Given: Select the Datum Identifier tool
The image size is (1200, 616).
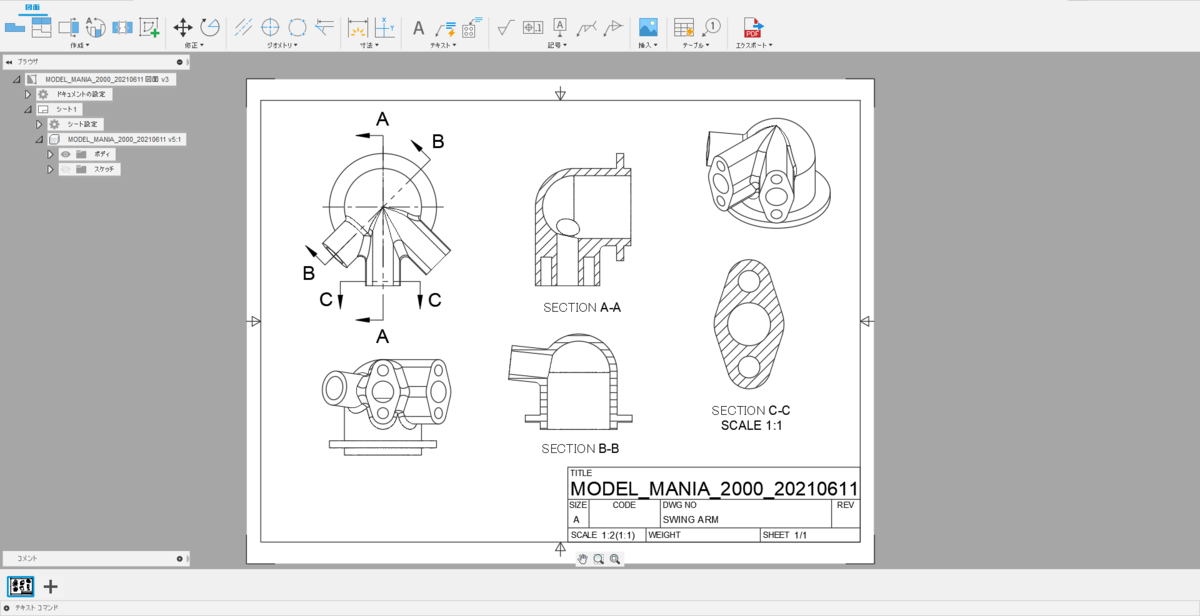Looking at the screenshot, I should tap(560, 27).
